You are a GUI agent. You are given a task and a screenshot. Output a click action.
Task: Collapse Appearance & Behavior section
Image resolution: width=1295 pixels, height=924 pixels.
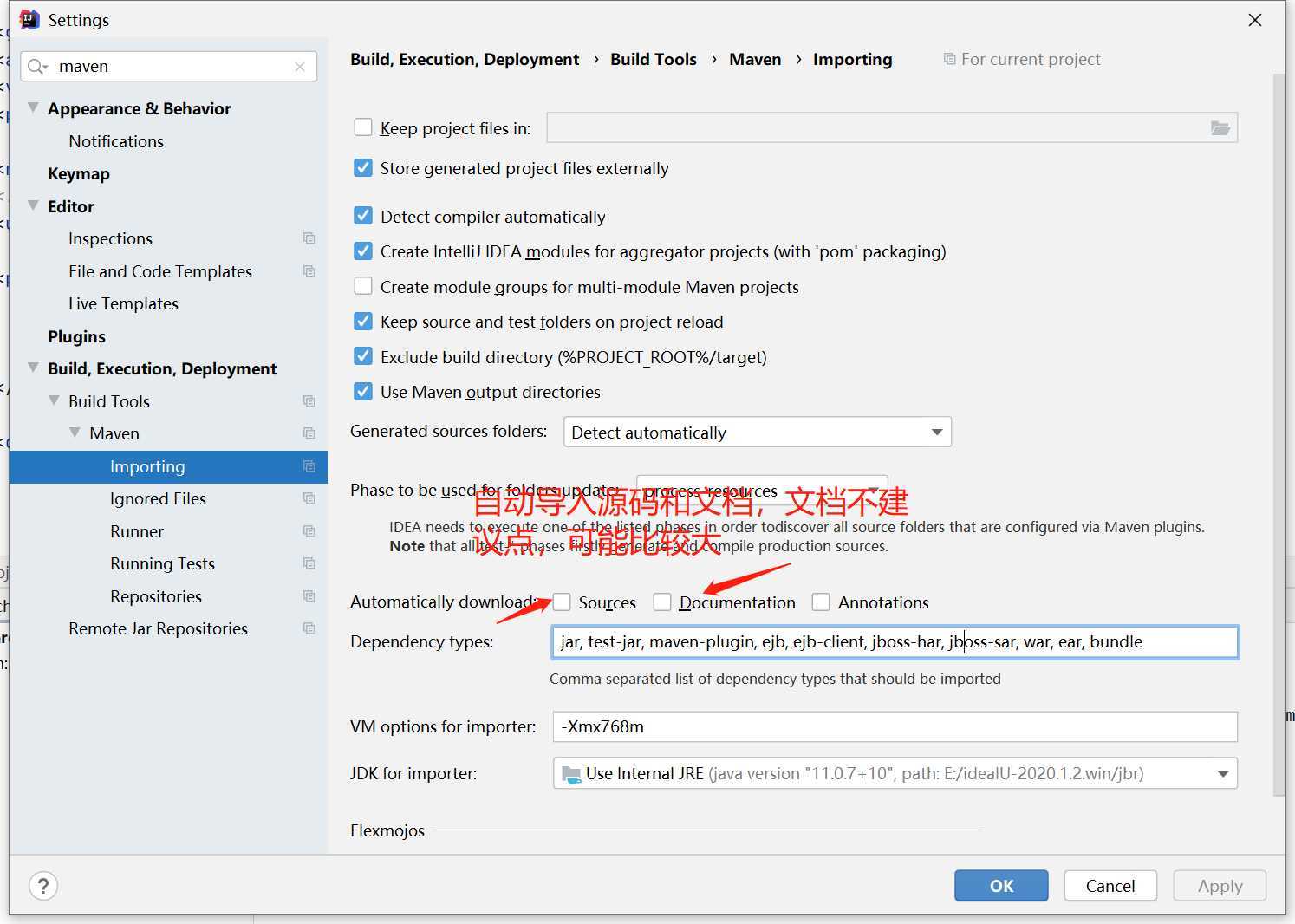pyautogui.click(x=33, y=107)
